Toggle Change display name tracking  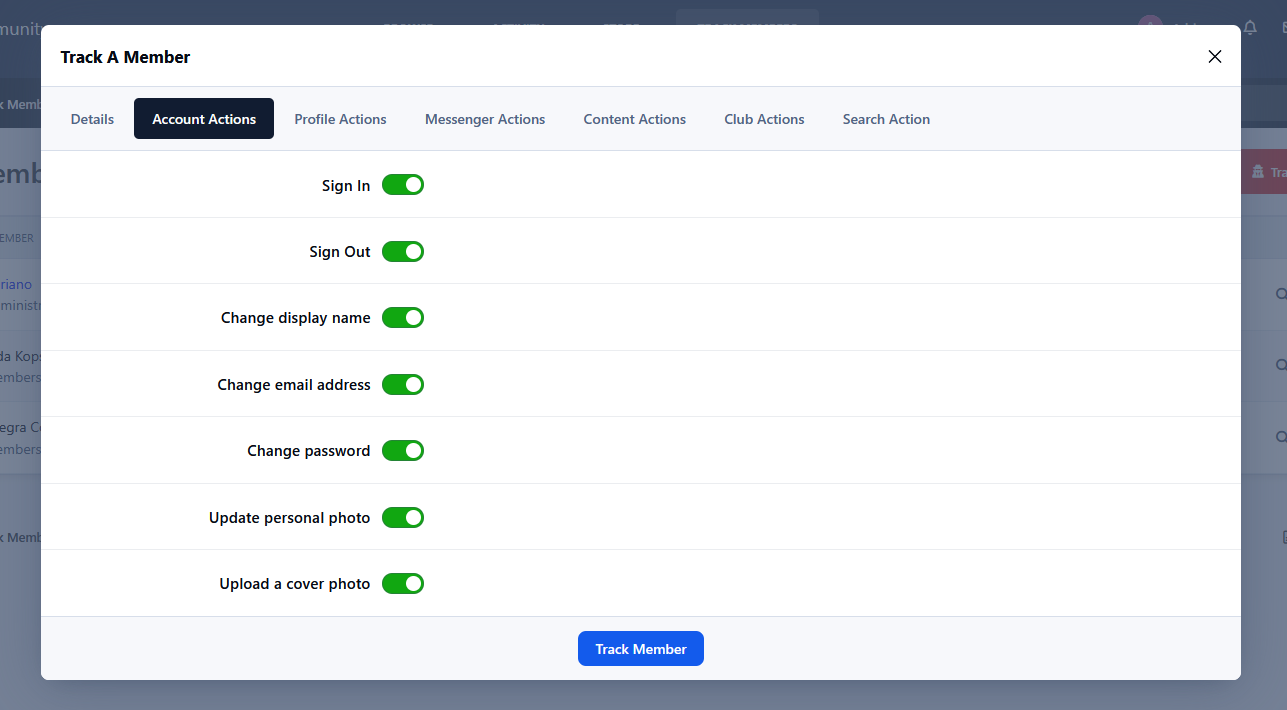(403, 318)
